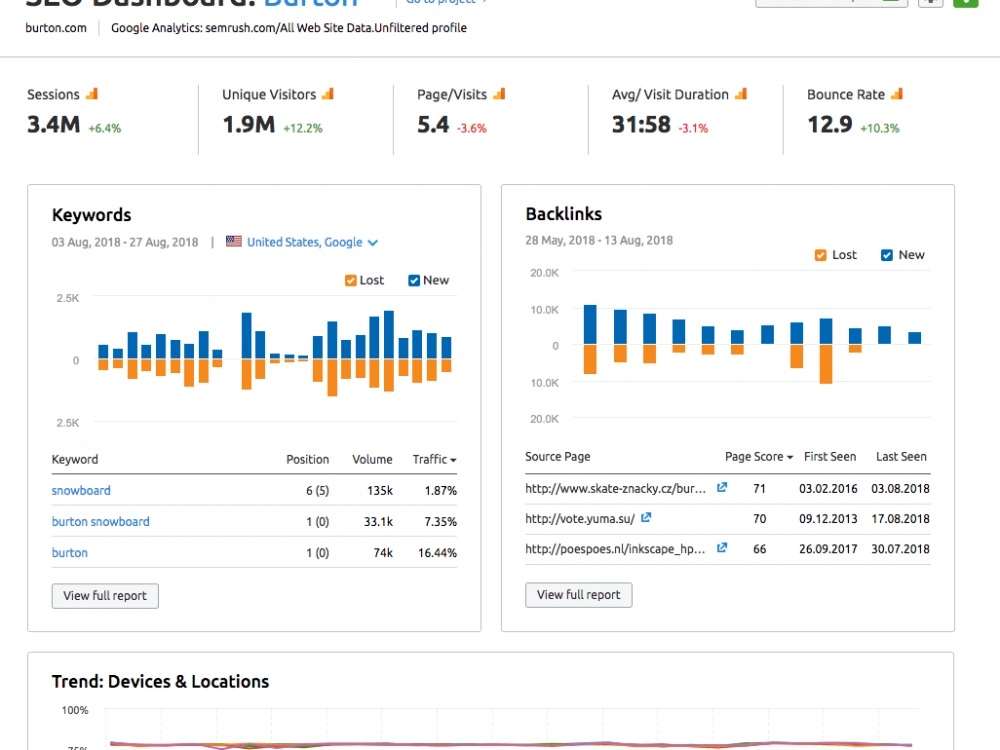This screenshot has height=750, width=1000.
Task: Click the First Seen column header
Action: (x=830, y=457)
